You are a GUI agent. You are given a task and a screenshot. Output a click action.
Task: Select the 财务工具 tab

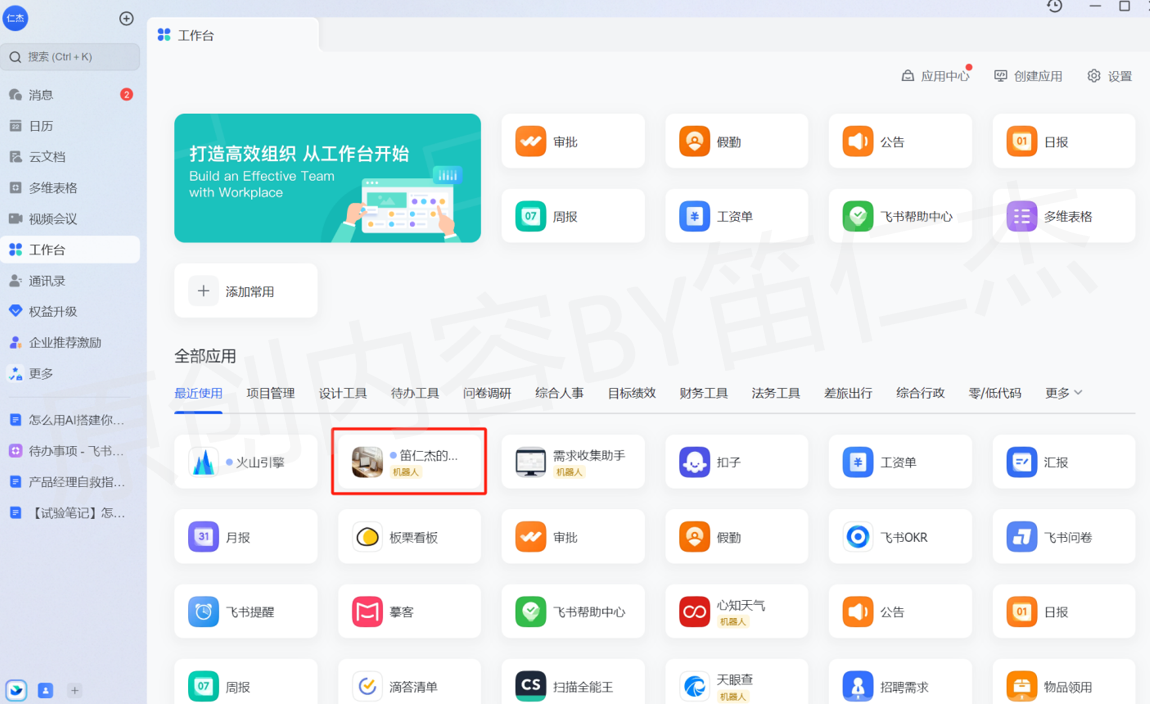pyautogui.click(x=703, y=393)
